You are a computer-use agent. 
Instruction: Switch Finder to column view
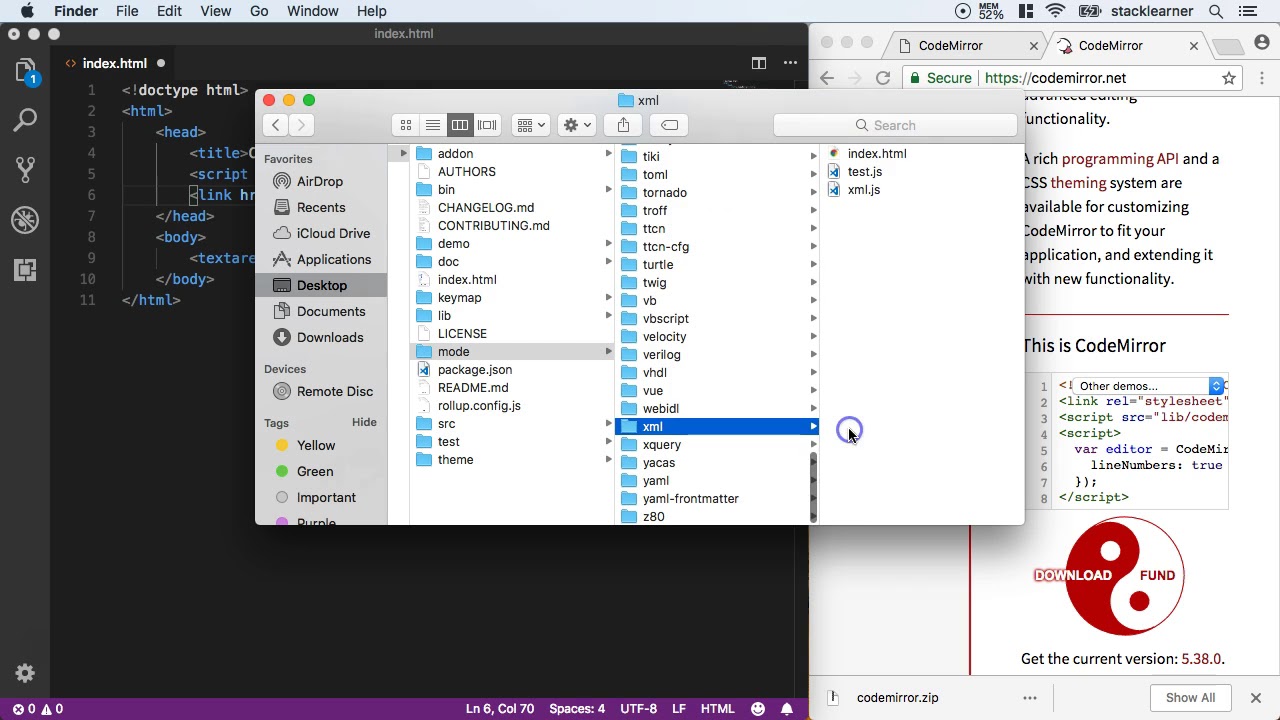click(460, 125)
